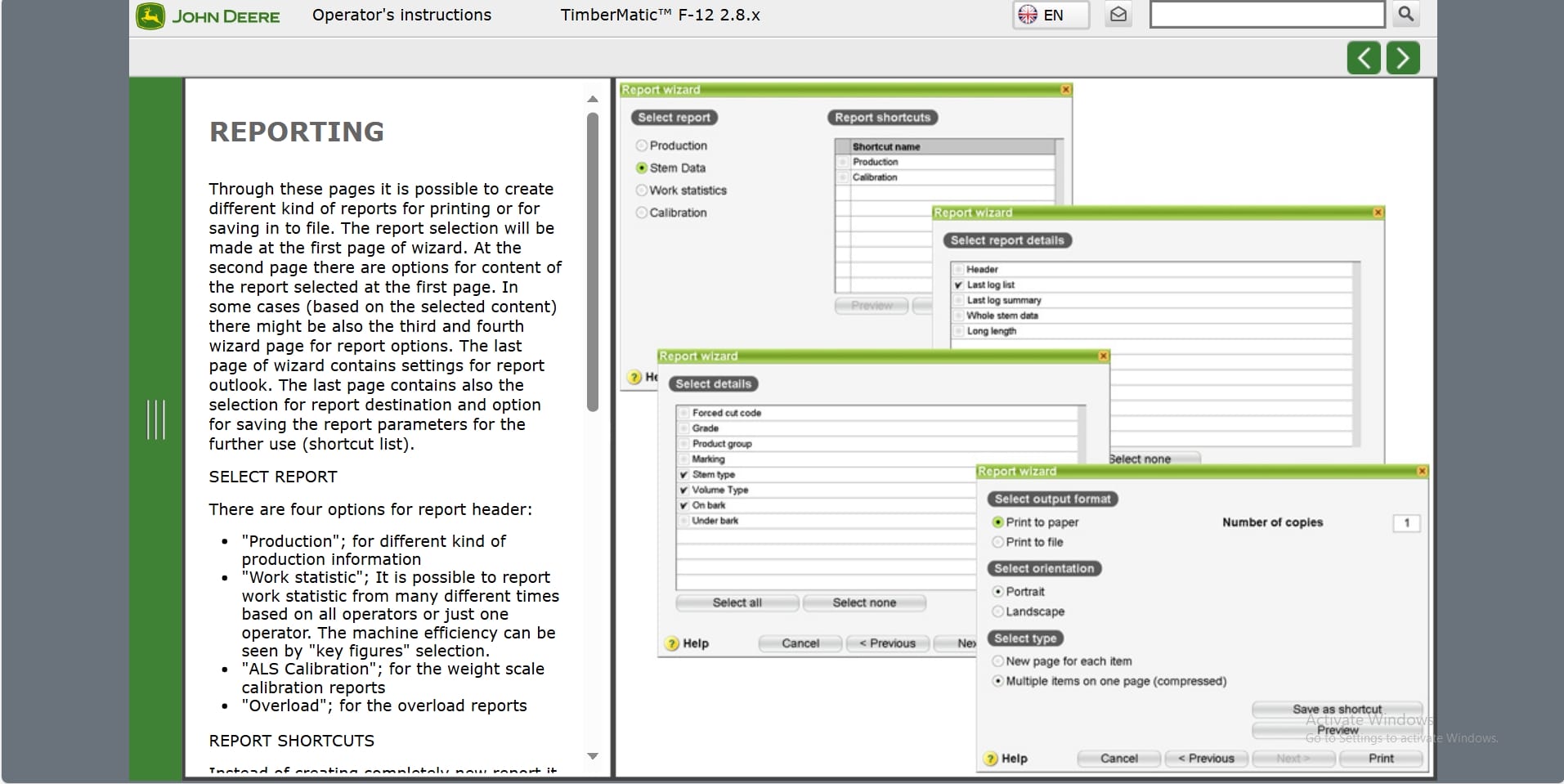Click Previous in Select details wizard
The height and width of the screenshot is (784, 1564).
coord(888,643)
